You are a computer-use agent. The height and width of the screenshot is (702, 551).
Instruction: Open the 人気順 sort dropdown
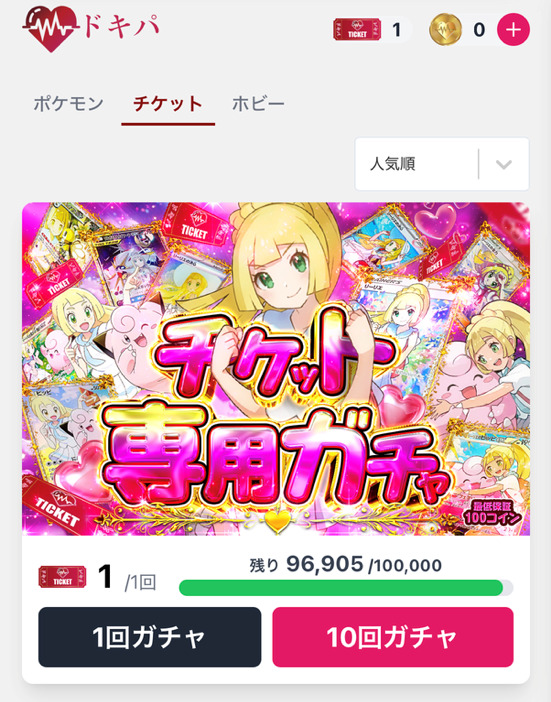442,164
